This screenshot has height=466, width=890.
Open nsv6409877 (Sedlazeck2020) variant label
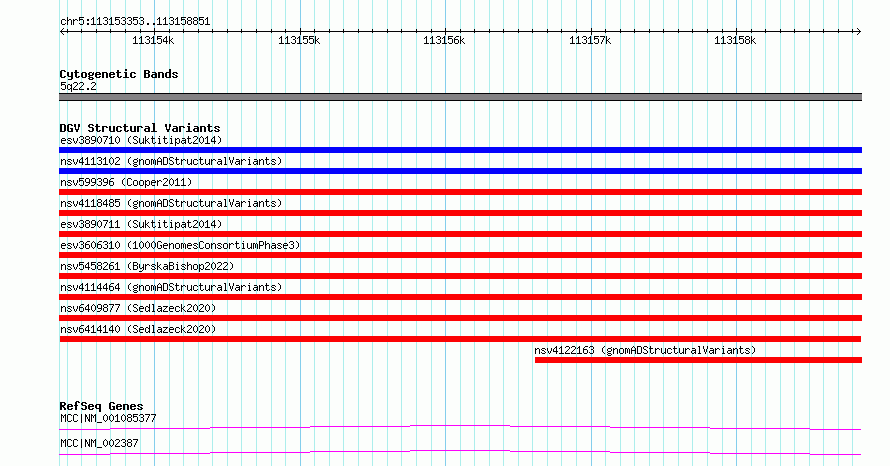[138, 308]
